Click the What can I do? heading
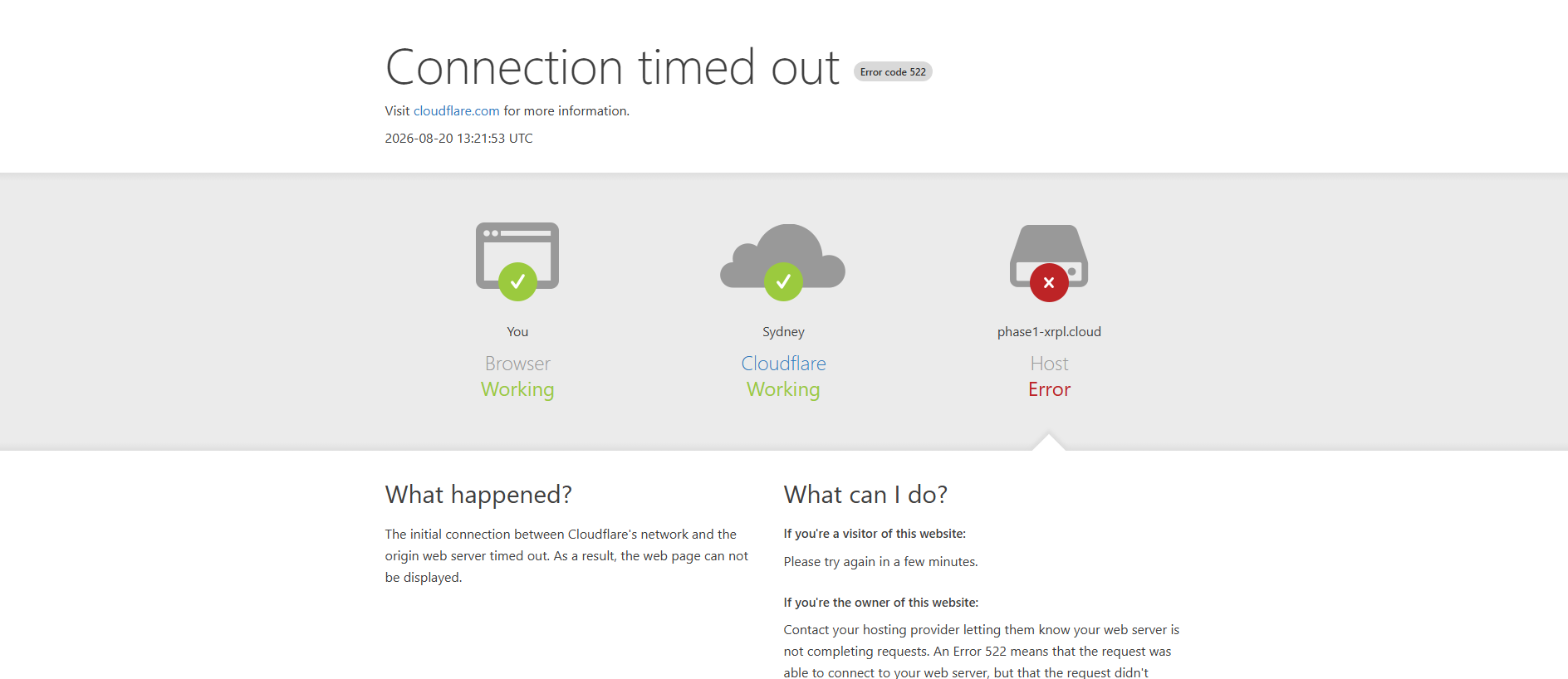This screenshot has height=679, width=1568. pyautogui.click(x=865, y=495)
